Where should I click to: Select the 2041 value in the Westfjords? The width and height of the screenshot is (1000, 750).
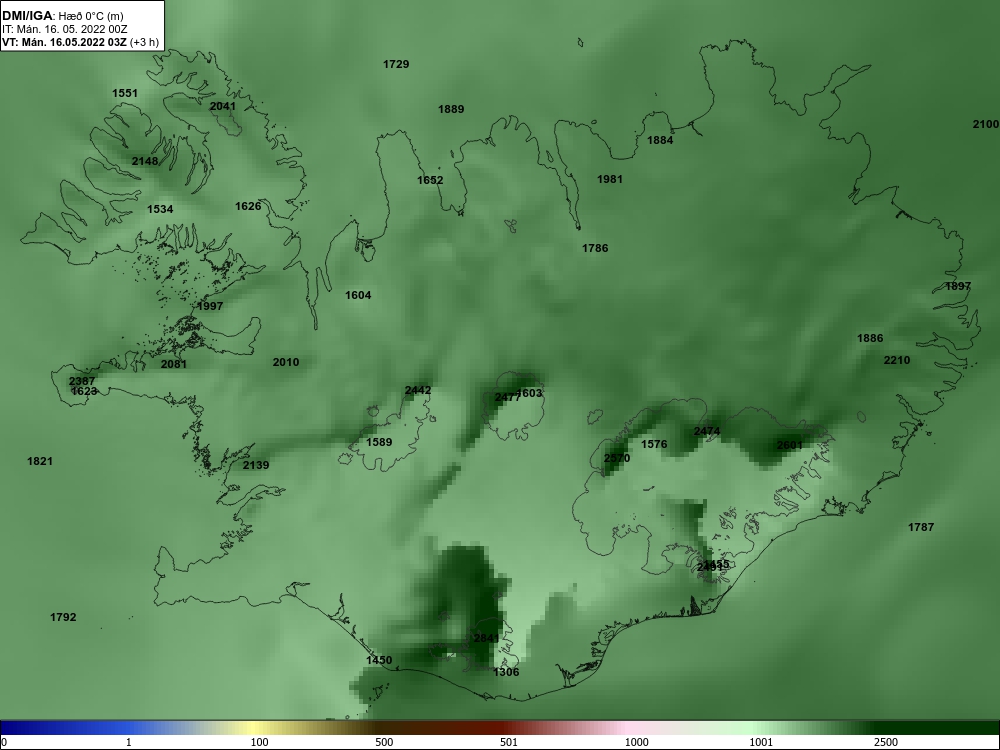223,106
